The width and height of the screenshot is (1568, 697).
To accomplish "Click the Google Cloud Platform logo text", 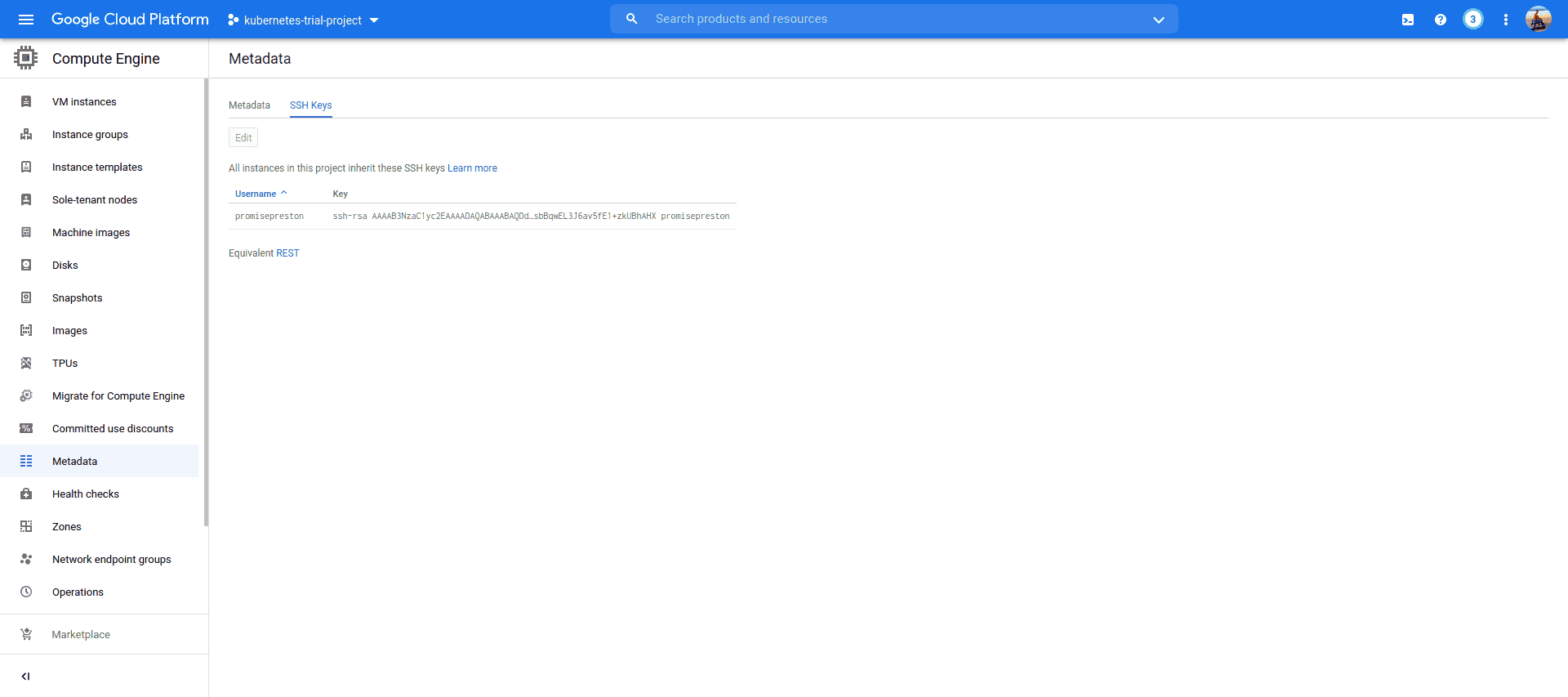I will coord(130,19).
